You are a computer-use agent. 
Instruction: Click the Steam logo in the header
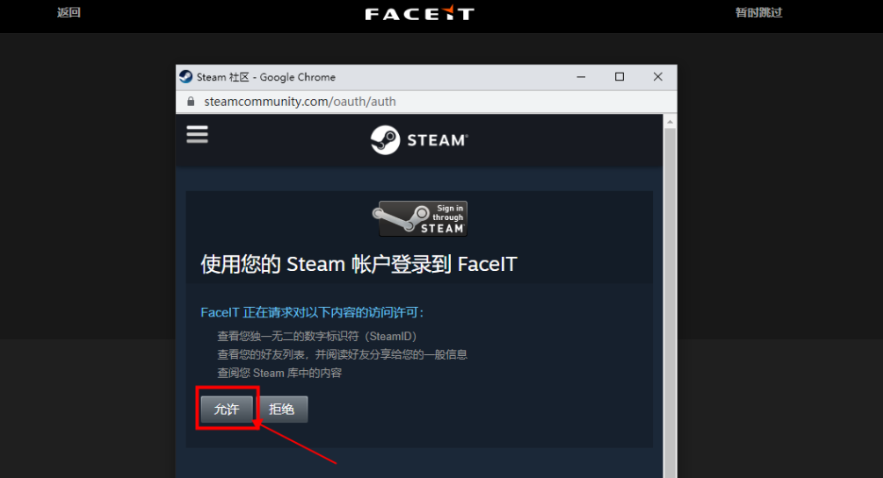[x=419, y=140]
